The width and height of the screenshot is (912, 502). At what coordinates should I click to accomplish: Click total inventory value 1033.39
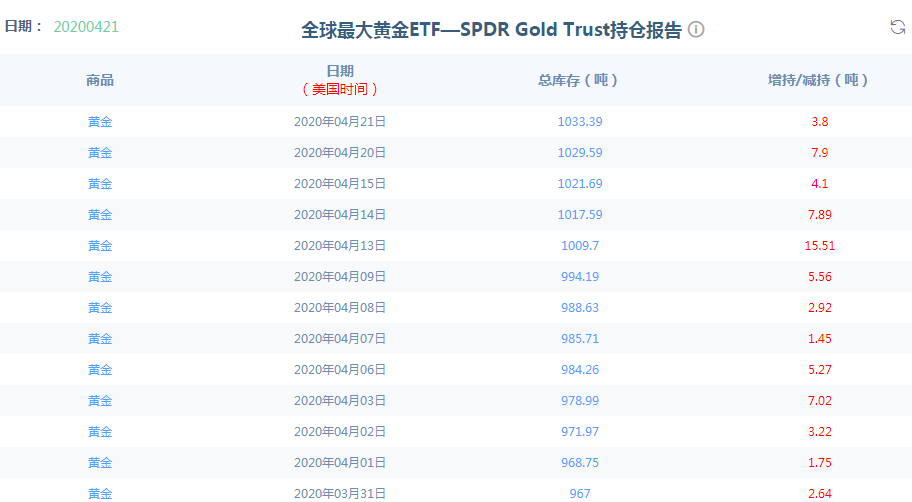coord(580,122)
